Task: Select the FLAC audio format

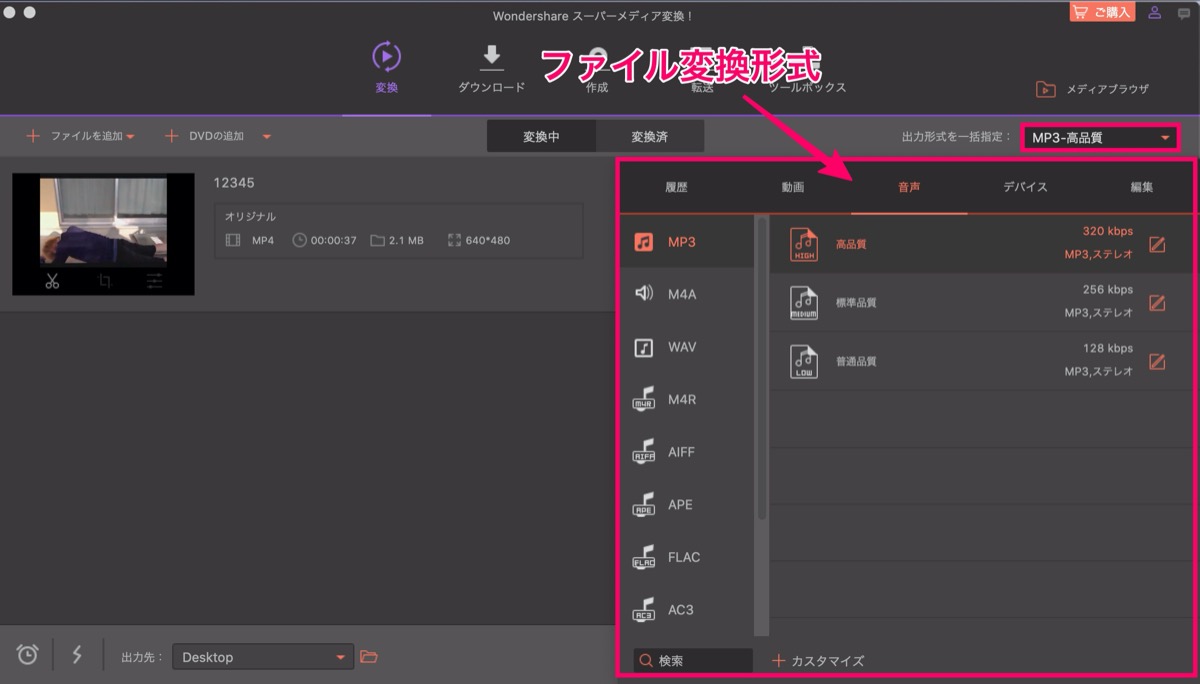Action: 687,557
